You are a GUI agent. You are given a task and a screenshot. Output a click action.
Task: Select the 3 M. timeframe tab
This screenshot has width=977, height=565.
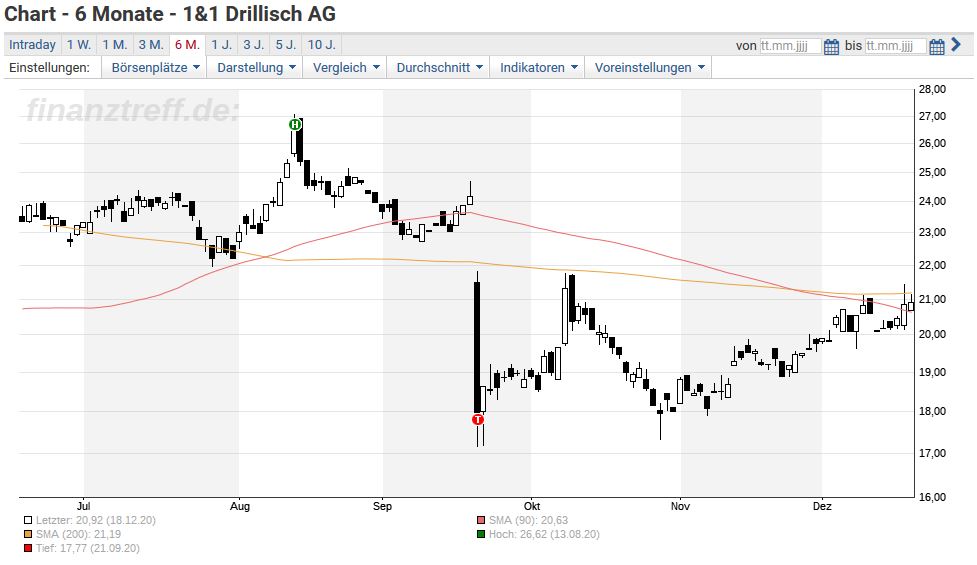pyautogui.click(x=151, y=45)
